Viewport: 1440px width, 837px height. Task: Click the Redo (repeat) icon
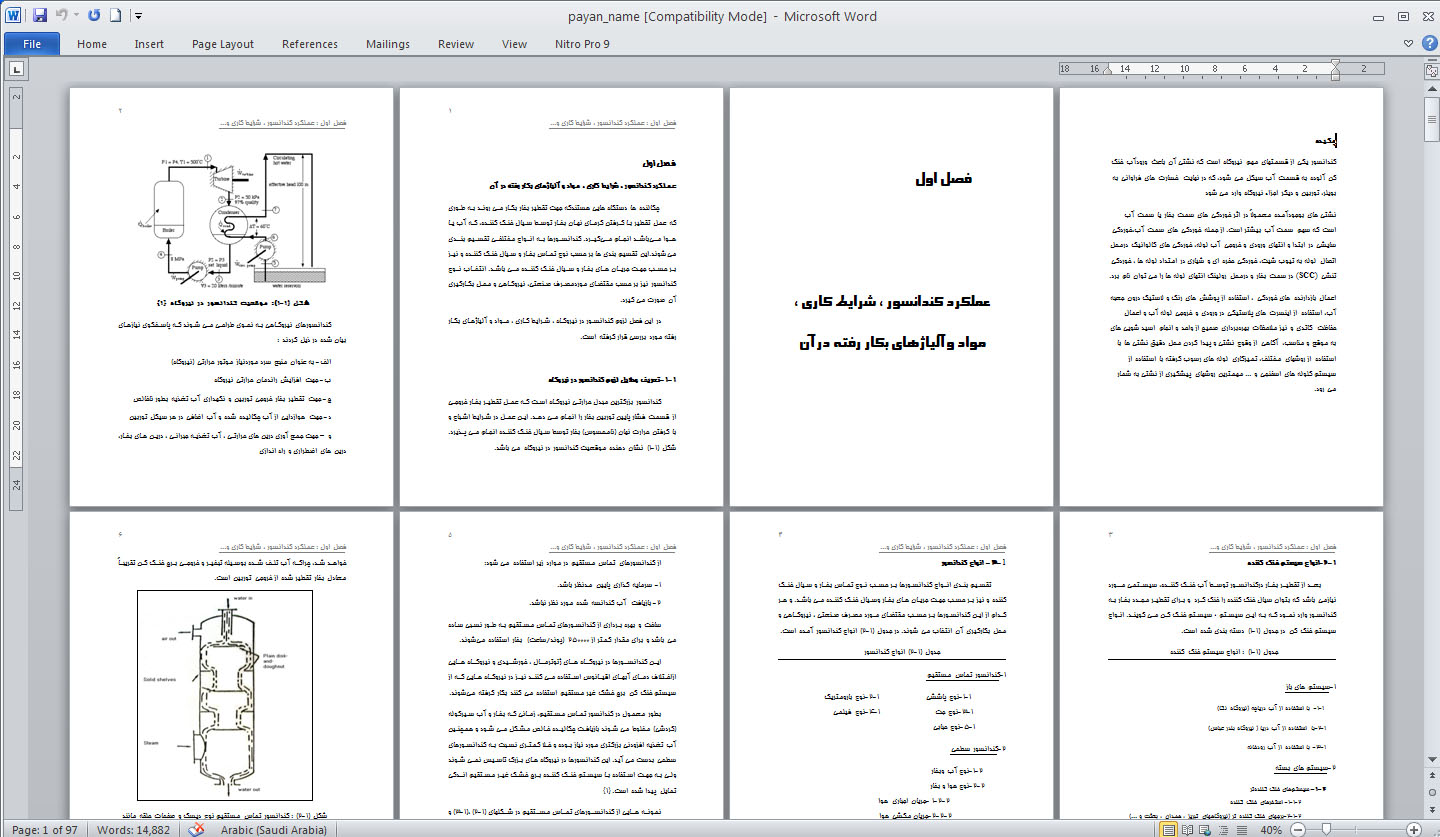click(x=94, y=16)
